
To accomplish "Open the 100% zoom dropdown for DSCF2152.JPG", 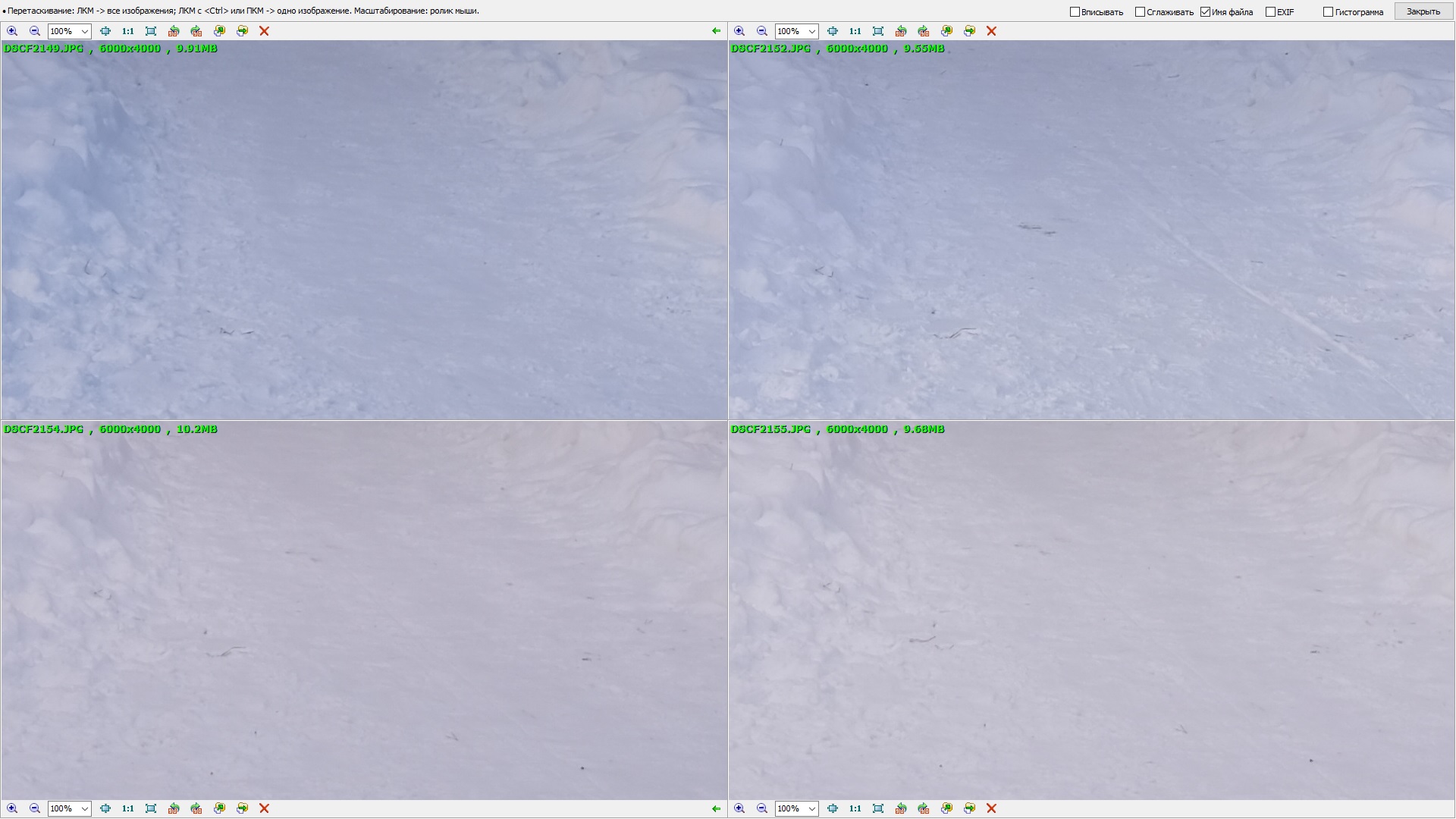I will 812,31.
